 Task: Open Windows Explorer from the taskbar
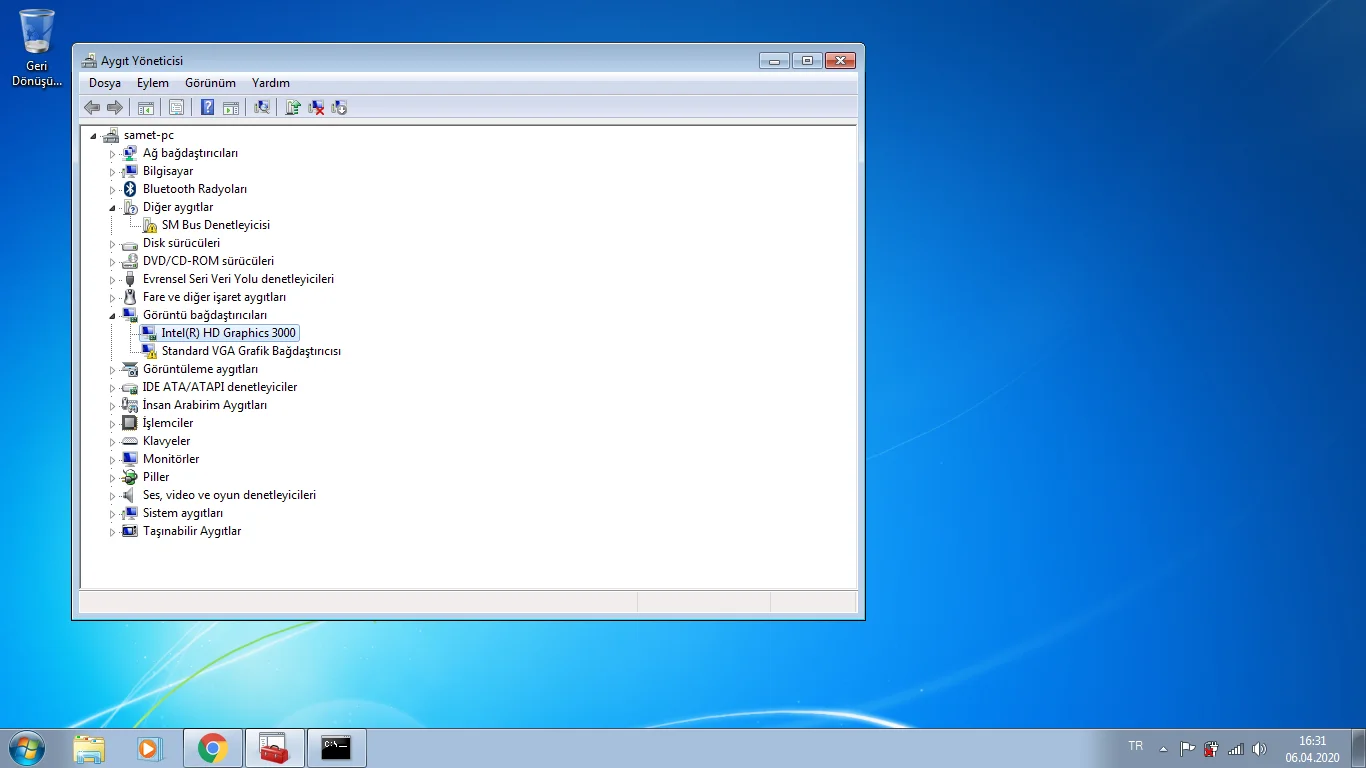tap(89, 748)
